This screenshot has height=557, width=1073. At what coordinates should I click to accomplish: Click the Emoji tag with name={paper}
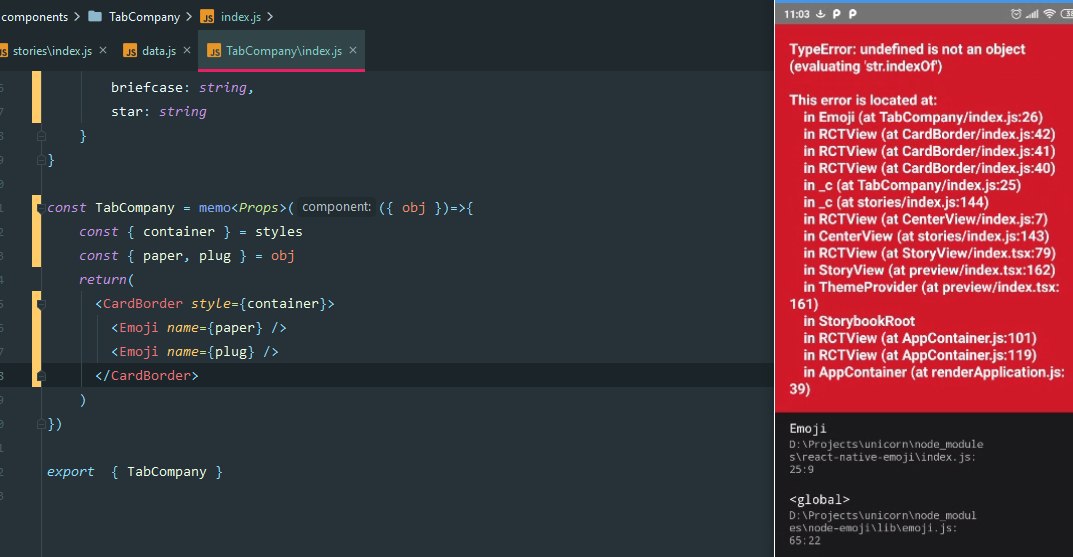[198, 328]
